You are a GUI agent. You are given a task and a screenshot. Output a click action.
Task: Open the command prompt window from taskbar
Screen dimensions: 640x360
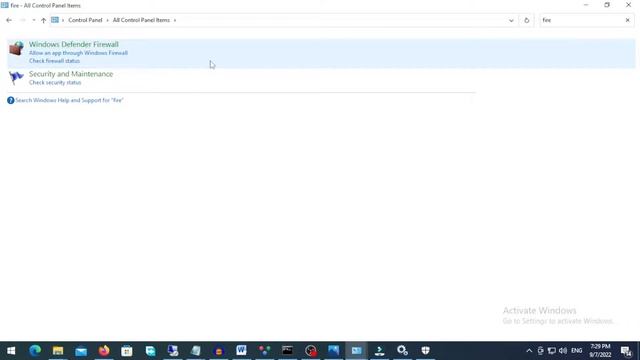287,351
